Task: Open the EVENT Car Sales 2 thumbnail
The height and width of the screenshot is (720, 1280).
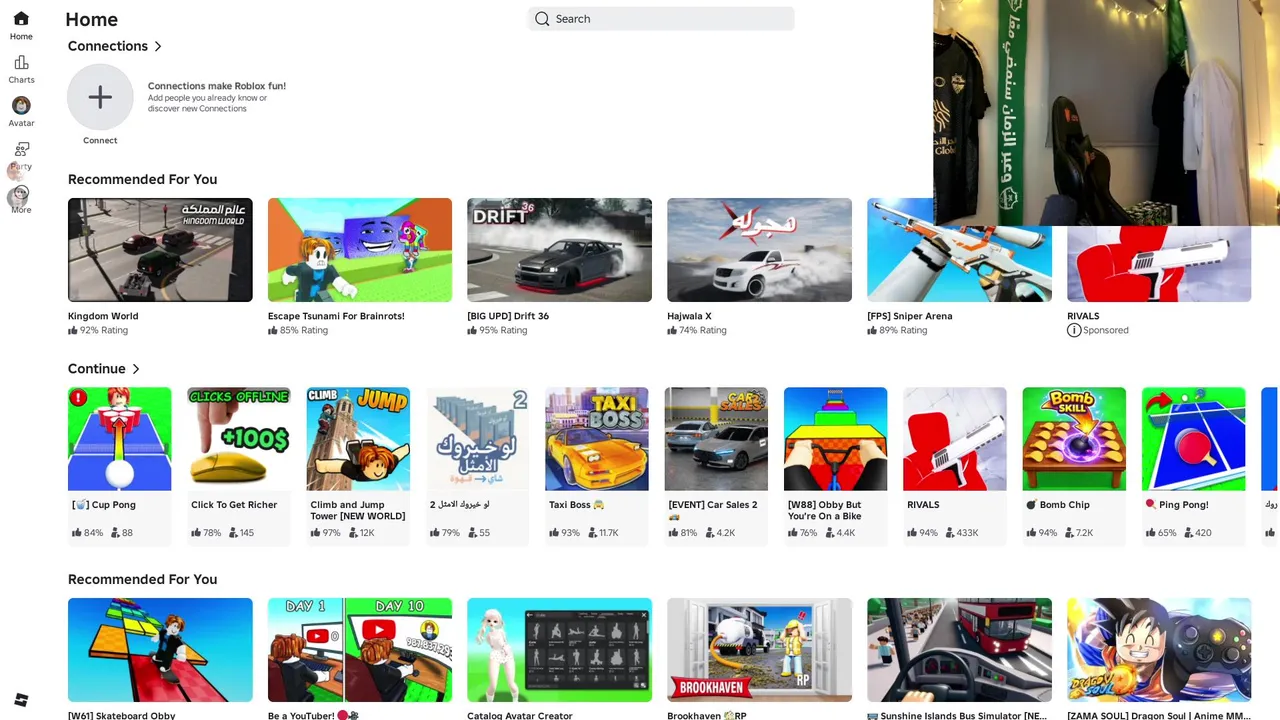Action: click(x=716, y=439)
